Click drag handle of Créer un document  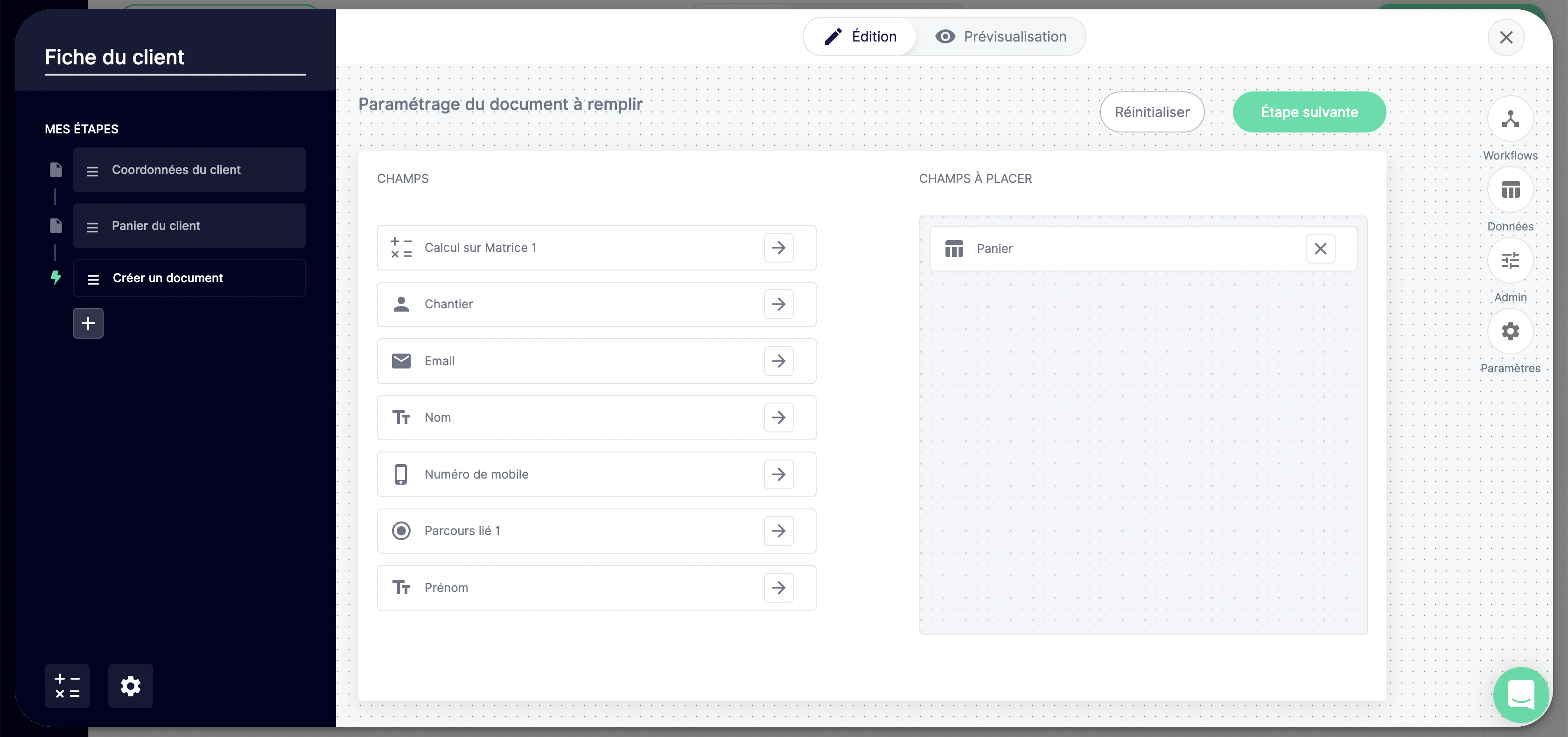(93, 279)
